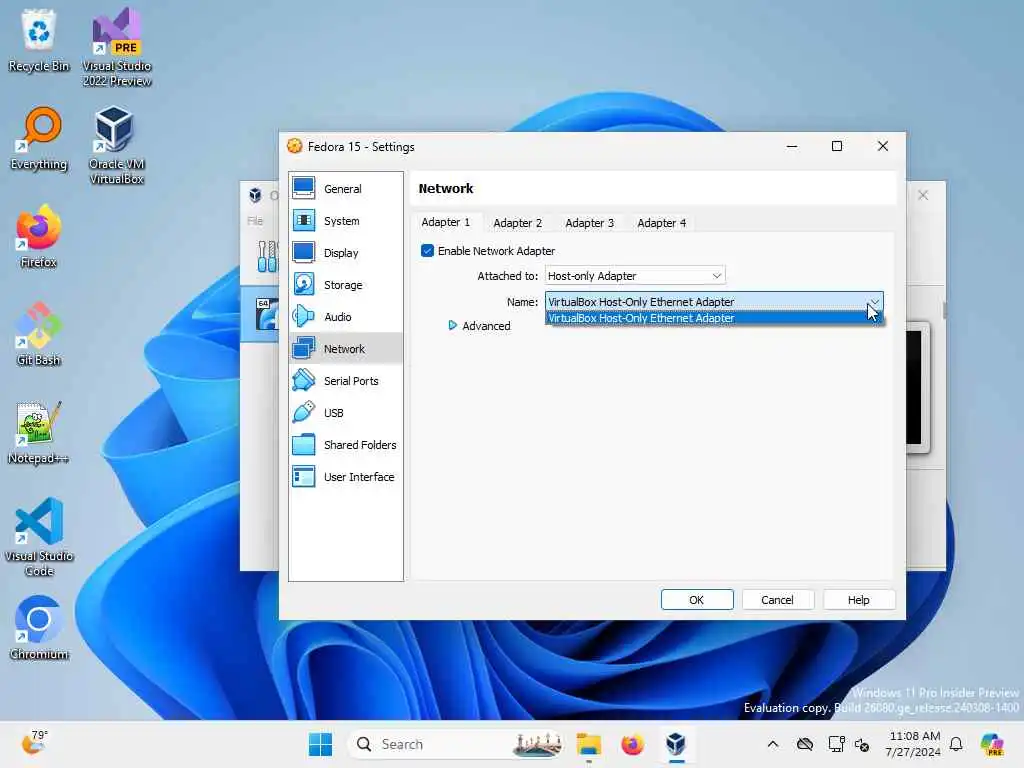This screenshot has width=1024, height=768.
Task: Select the Git Bash desktop icon
Action: (39, 334)
